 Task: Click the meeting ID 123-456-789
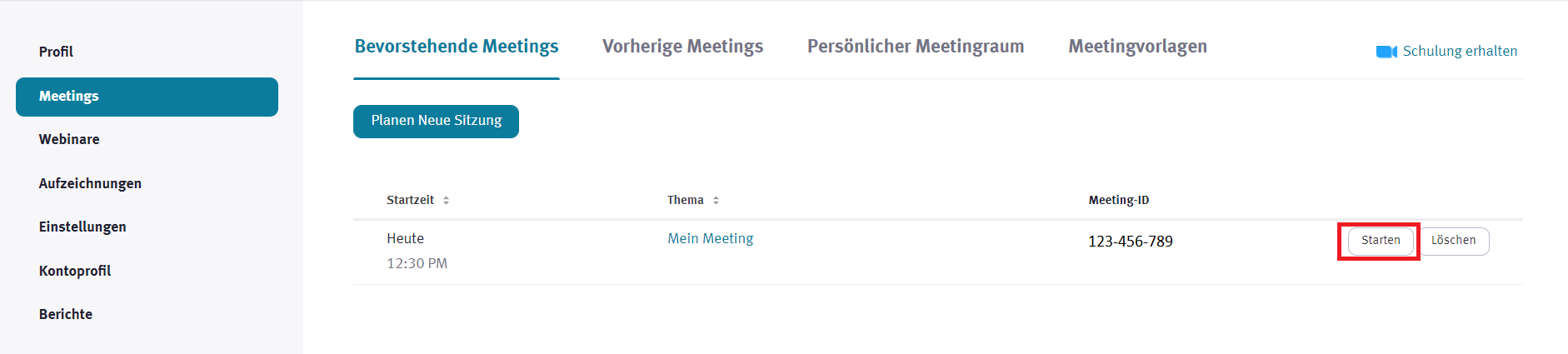coord(1130,242)
